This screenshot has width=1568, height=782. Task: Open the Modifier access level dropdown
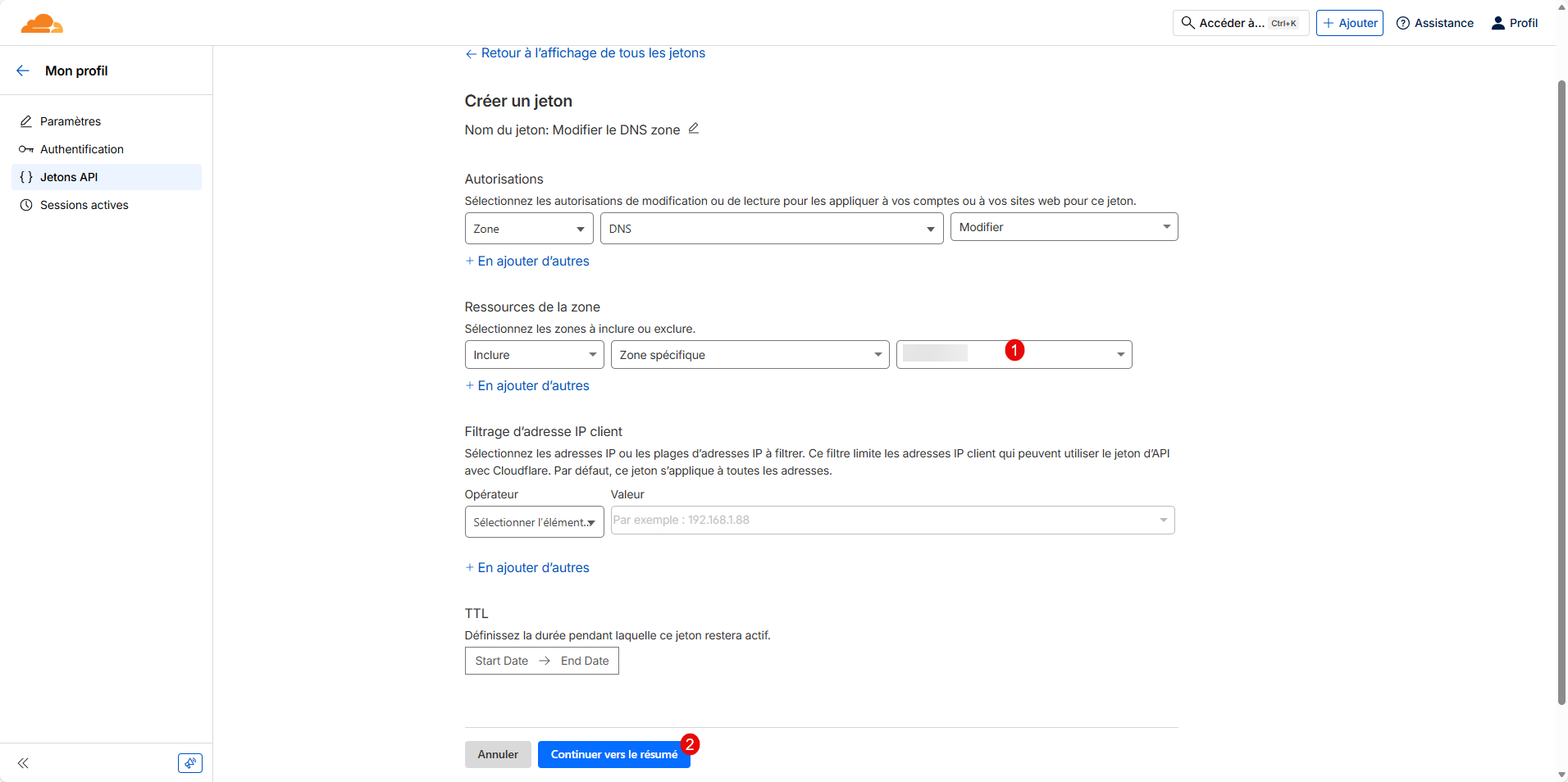1063,227
